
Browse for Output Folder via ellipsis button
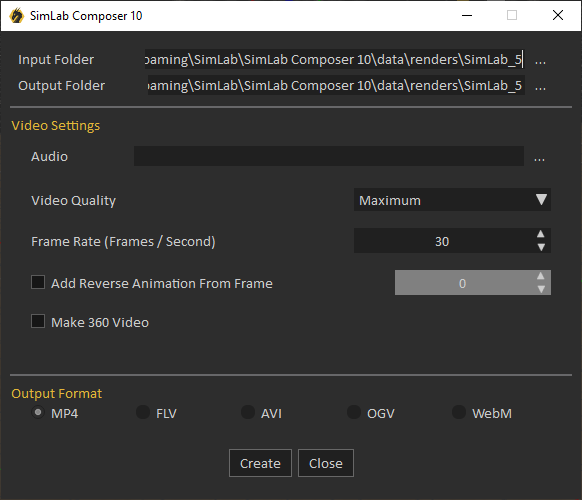(540, 86)
